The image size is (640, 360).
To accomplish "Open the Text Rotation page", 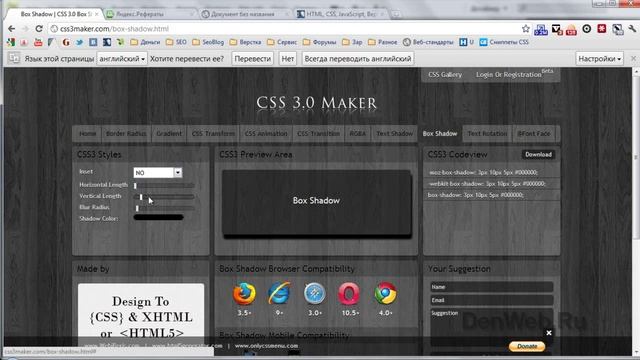I will click(487, 133).
